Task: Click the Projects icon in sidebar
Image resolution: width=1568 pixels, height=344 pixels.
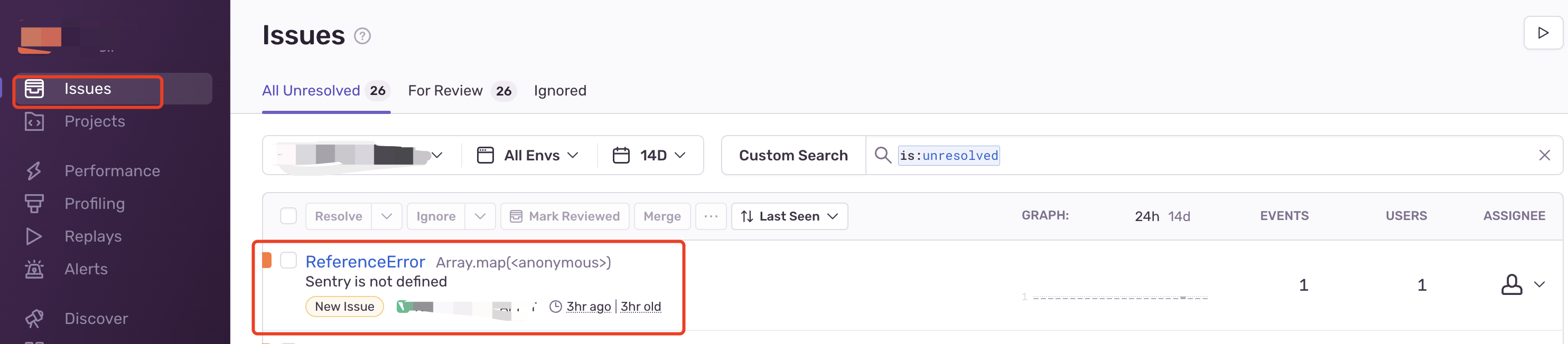Action: coord(34,121)
